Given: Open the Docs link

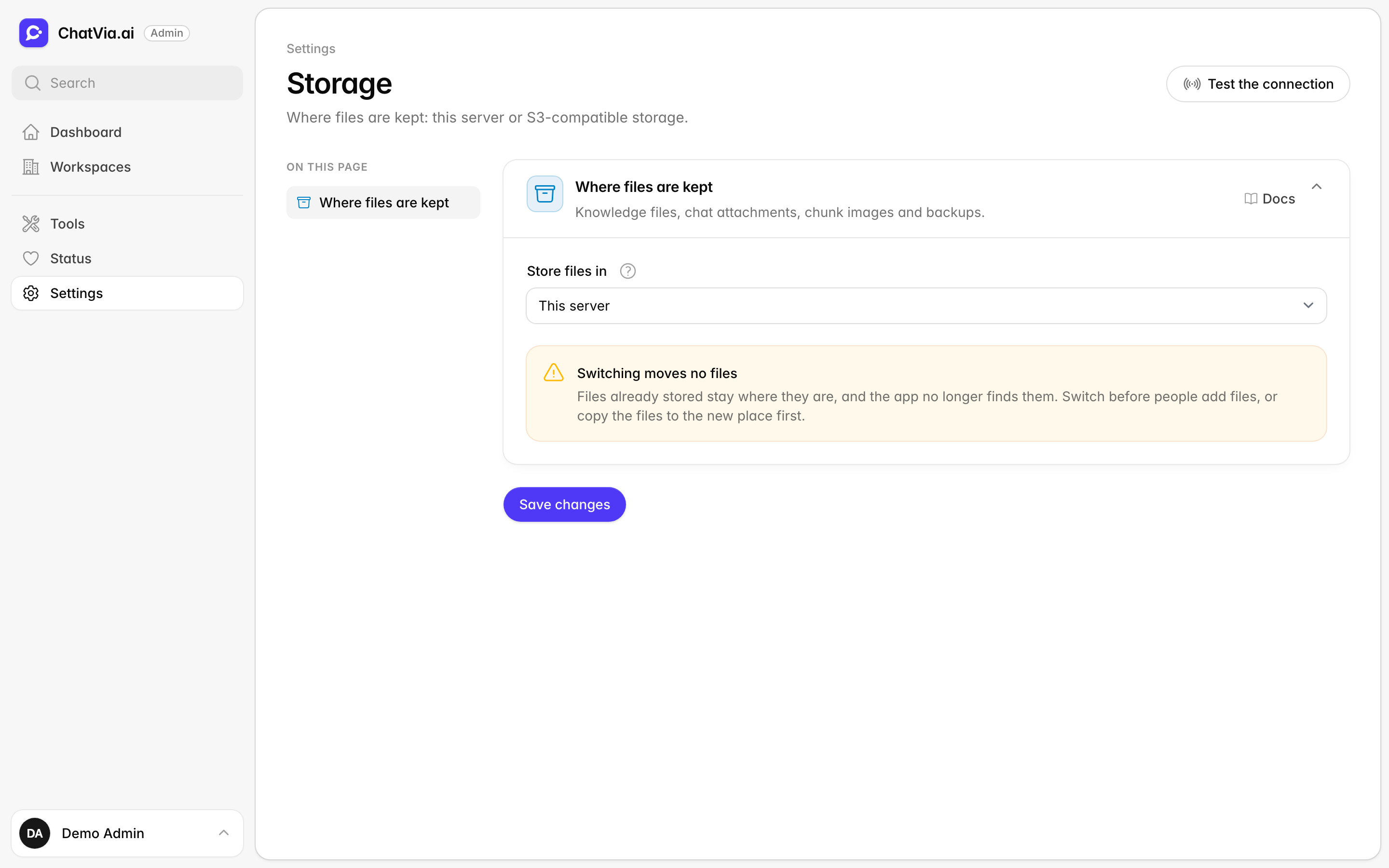Looking at the screenshot, I should pos(1269,199).
